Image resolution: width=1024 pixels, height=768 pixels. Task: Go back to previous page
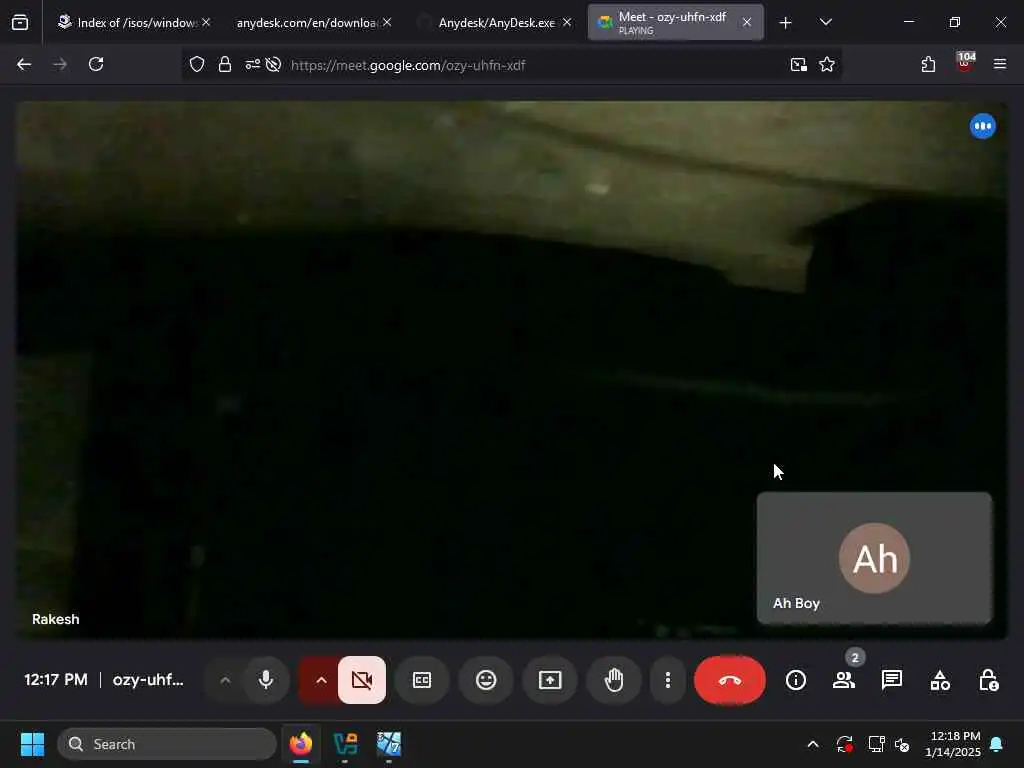[x=24, y=64]
